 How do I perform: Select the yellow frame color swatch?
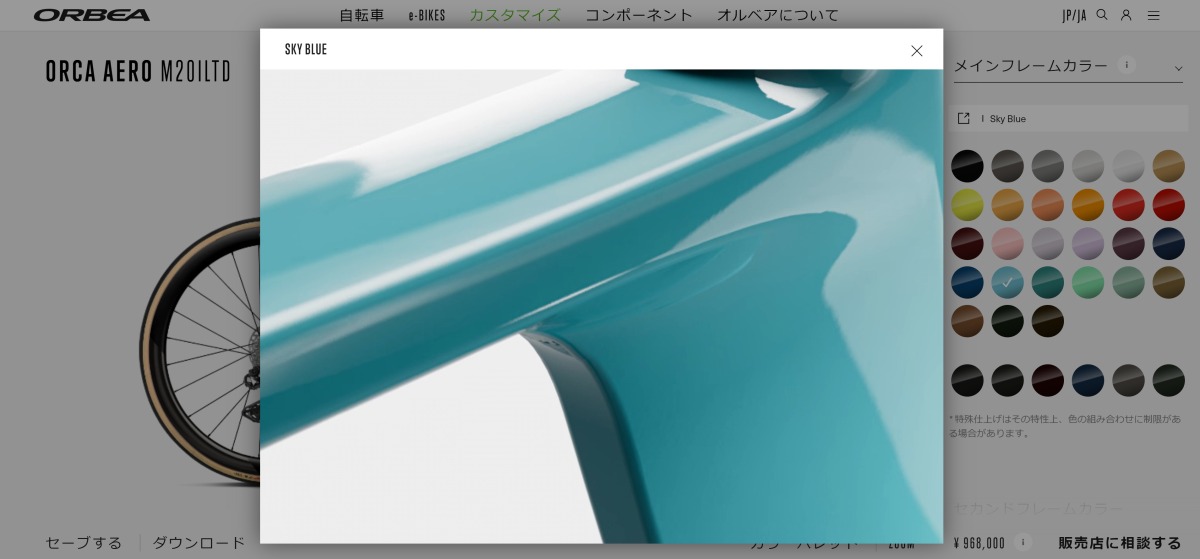967,205
